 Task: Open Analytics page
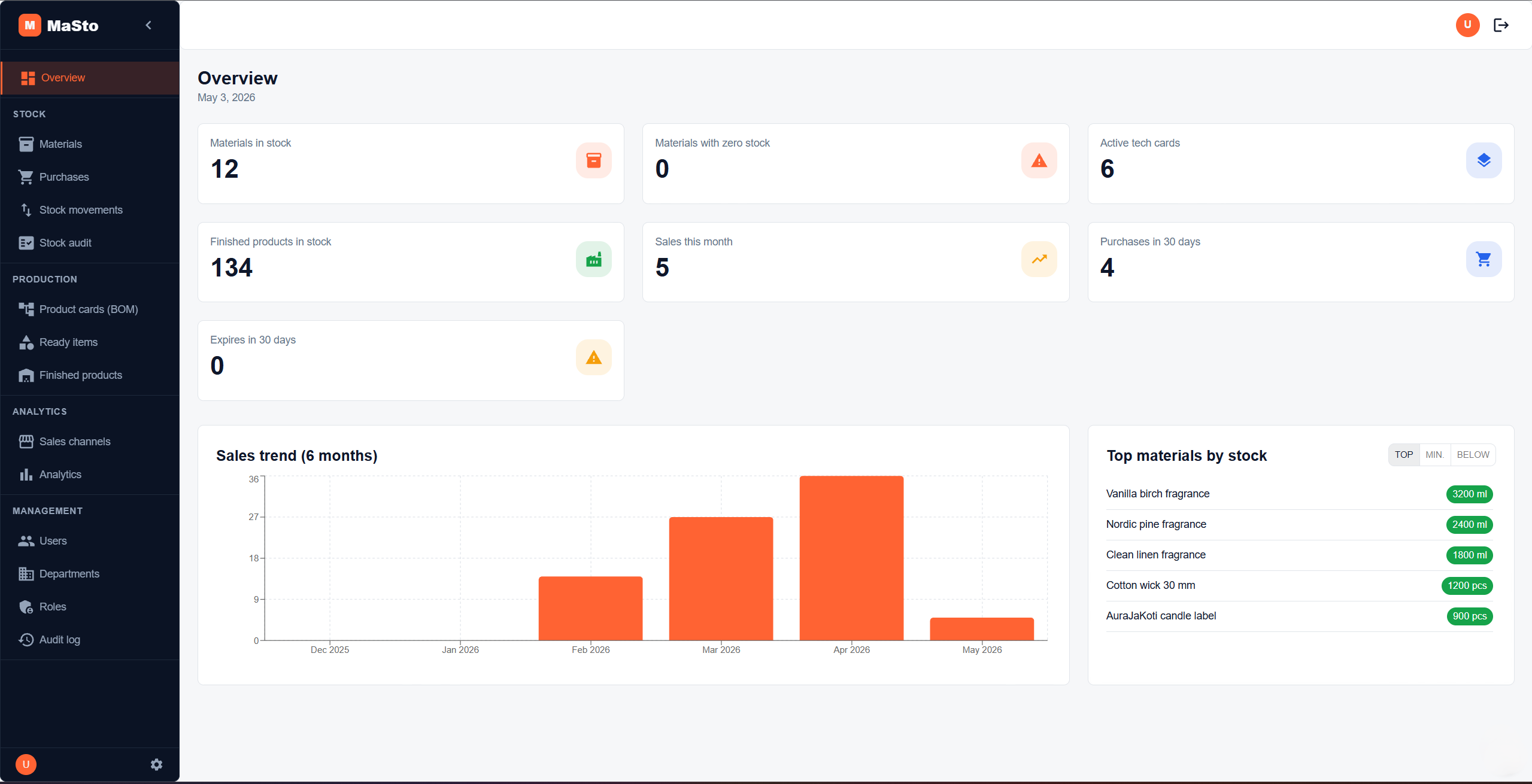pyautogui.click(x=90, y=475)
